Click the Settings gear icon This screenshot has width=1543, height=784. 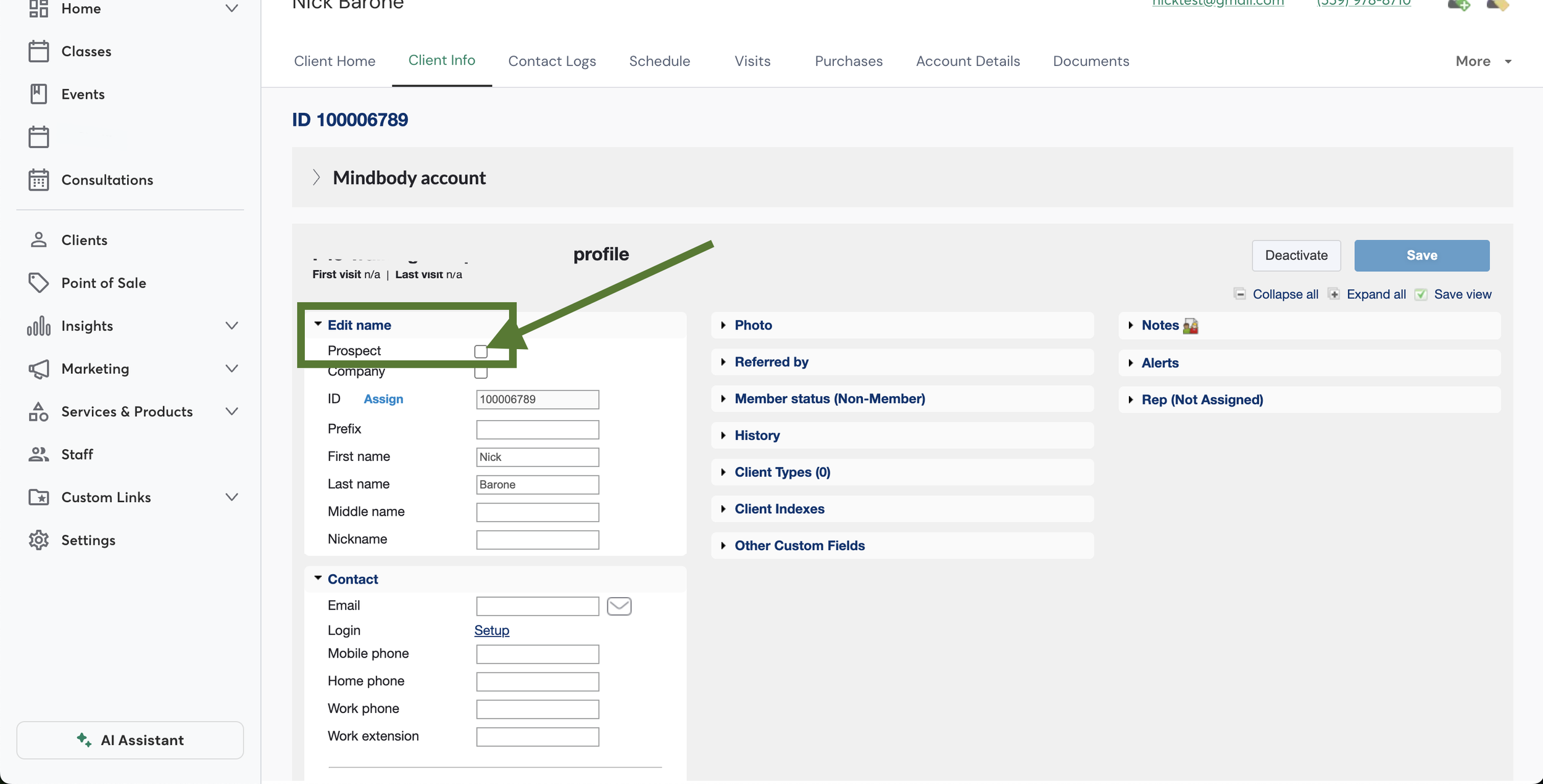tap(38, 540)
